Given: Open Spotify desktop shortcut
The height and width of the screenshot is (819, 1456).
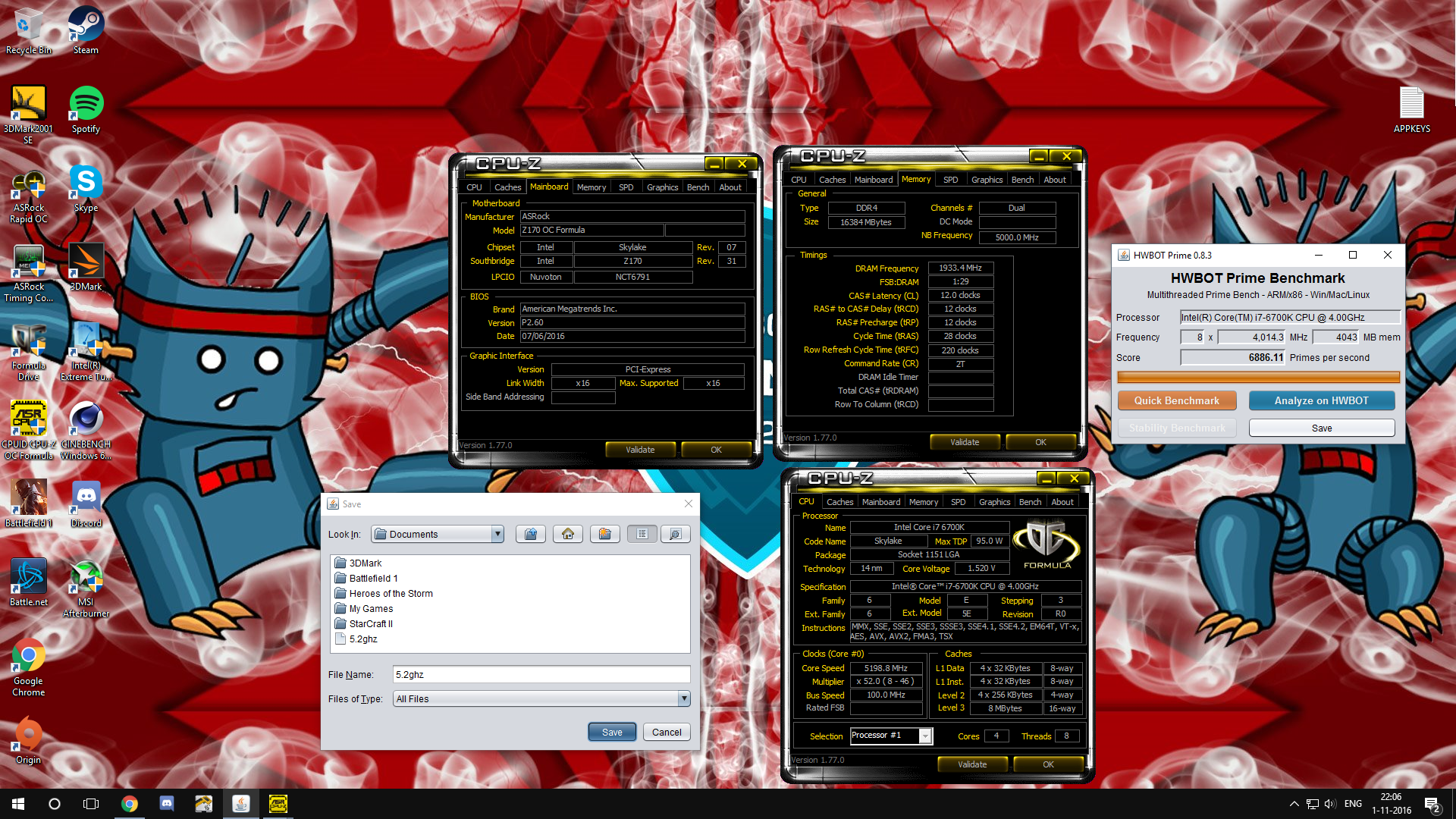Looking at the screenshot, I should 86,109.
